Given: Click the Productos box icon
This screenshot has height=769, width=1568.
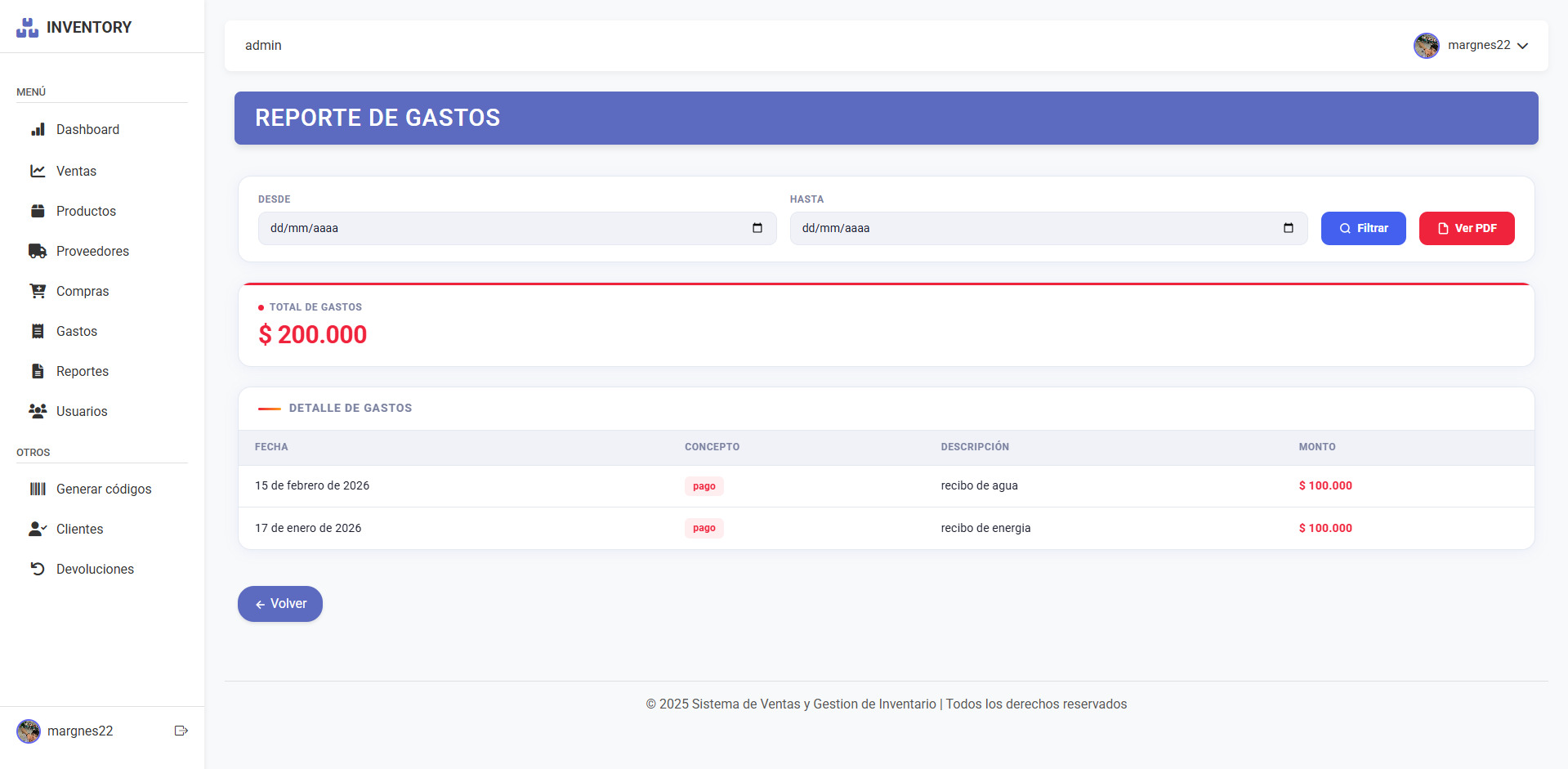Looking at the screenshot, I should coord(38,211).
